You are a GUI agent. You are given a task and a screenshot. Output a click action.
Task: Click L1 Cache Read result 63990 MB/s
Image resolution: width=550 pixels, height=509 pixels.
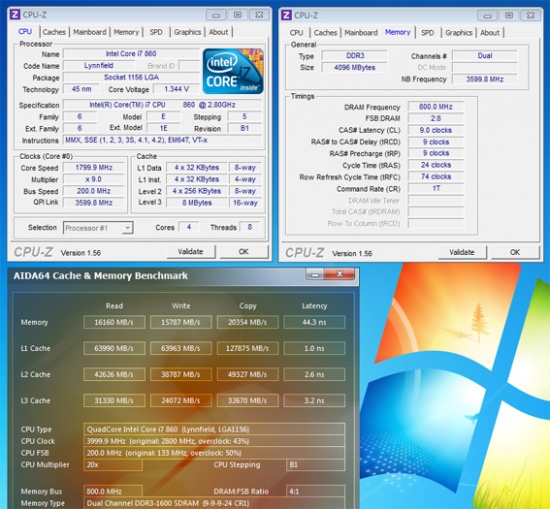pos(114,348)
